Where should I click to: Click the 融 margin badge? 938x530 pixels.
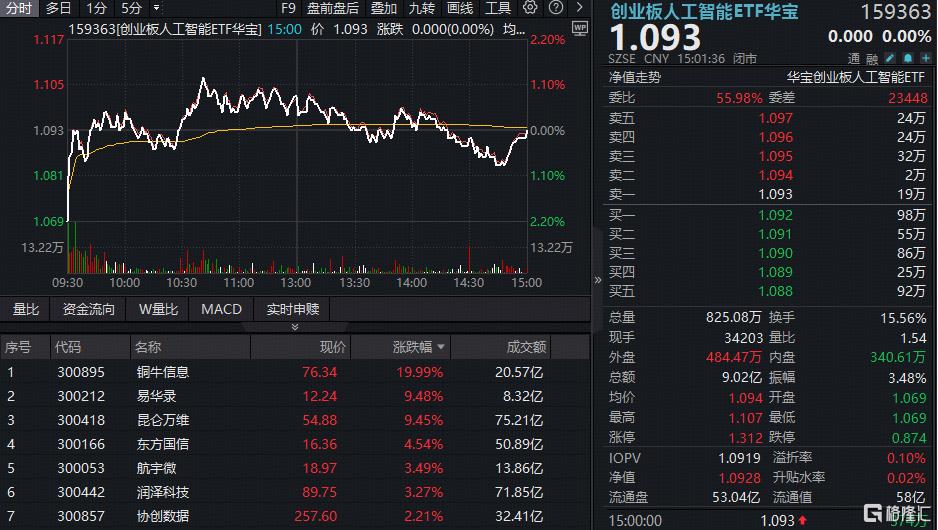click(x=872, y=59)
